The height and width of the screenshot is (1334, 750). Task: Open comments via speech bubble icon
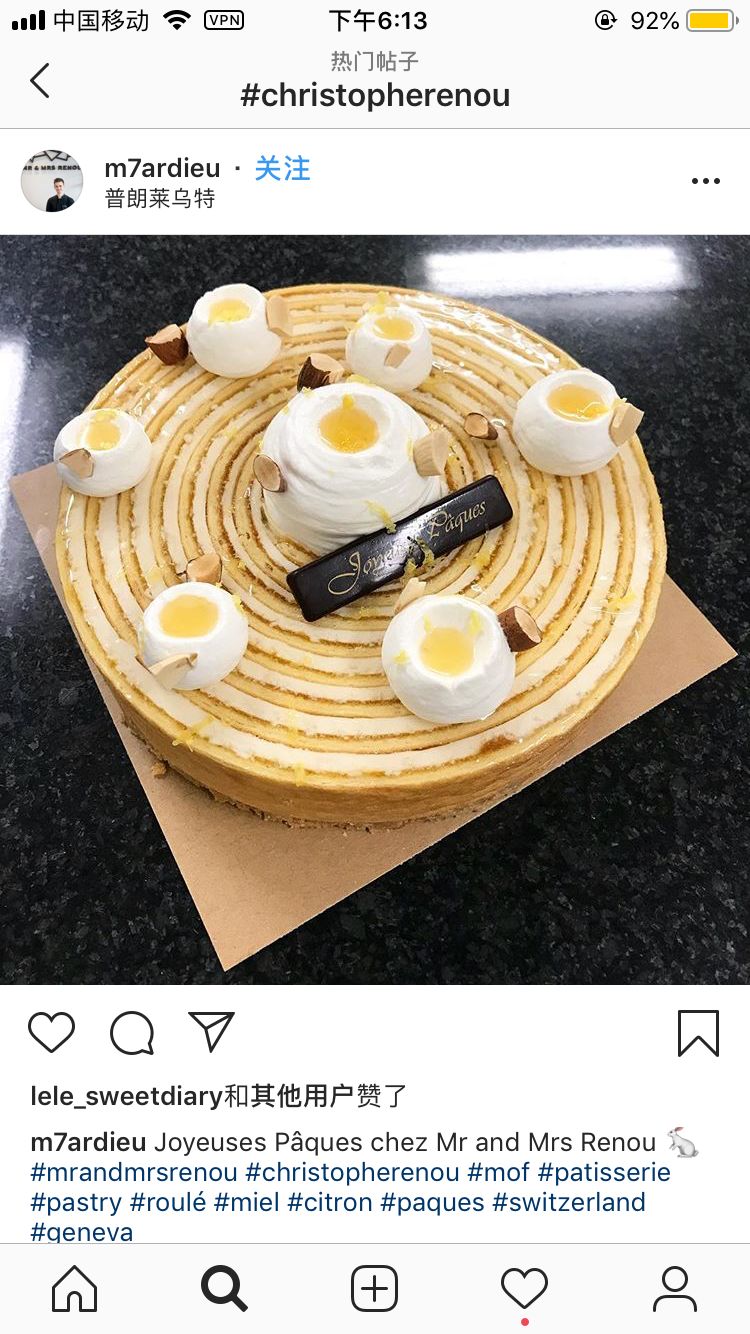click(x=132, y=1033)
